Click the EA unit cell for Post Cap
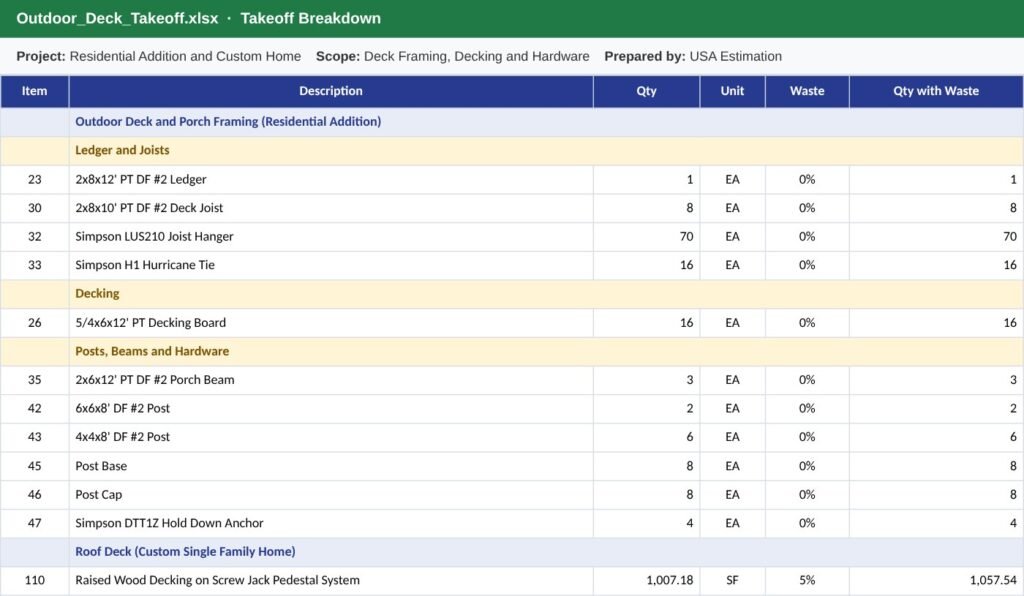Viewport: 1024px width, 596px height. point(732,495)
